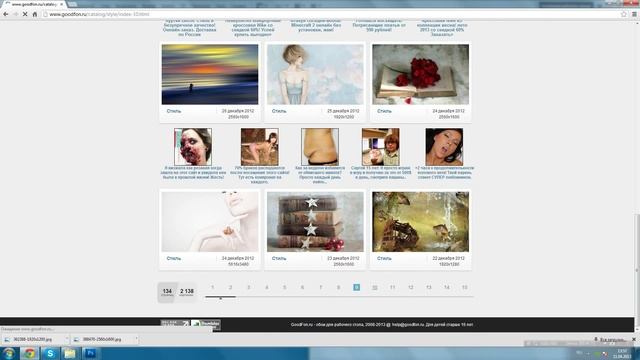Screen dimensions: 640x360
Task: Click the belly fat ad image
Action: pos(320,147)
